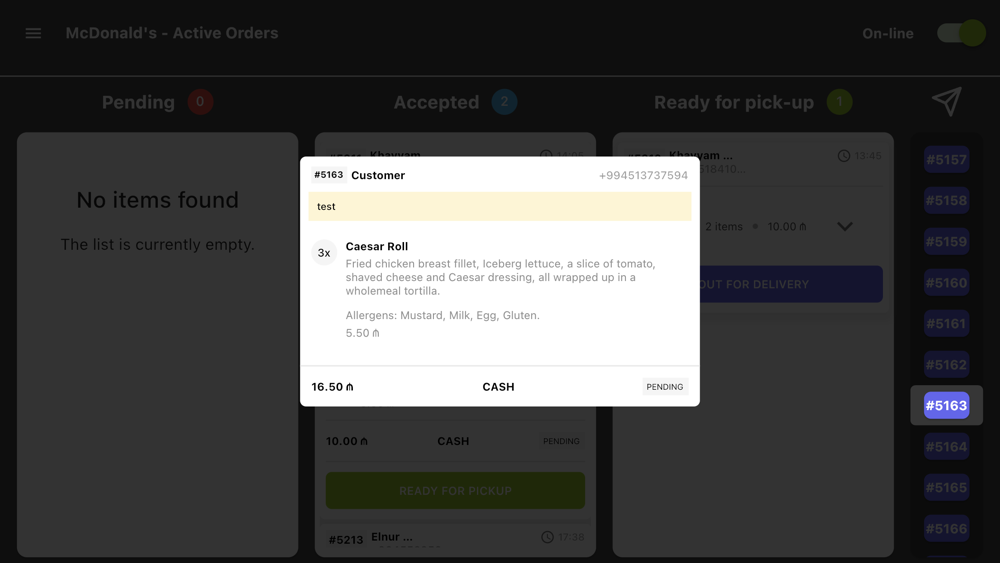Choose order #5162 chip

point(946,365)
